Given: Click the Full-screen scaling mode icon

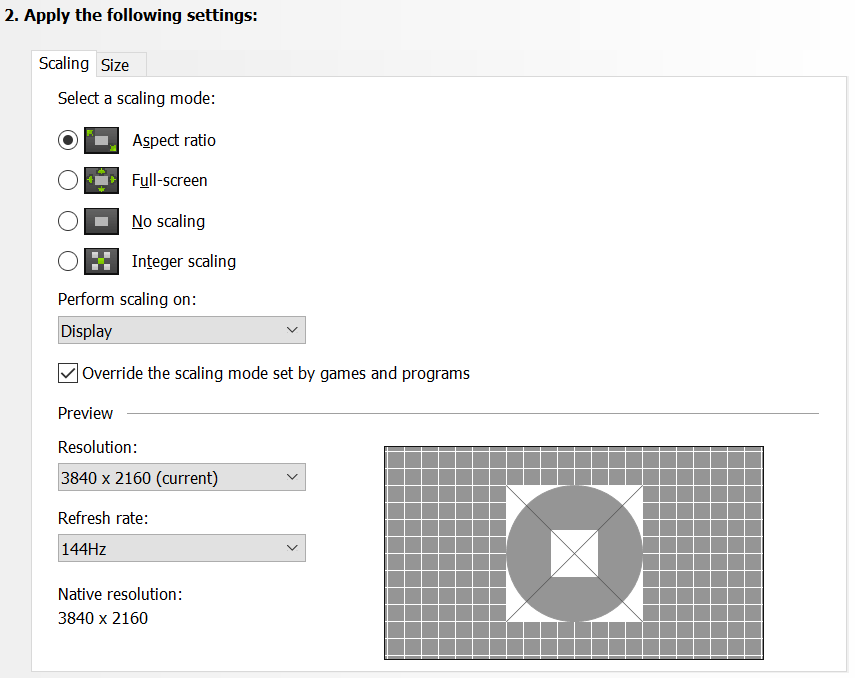Looking at the screenshot, I should pyautogui.click(x=101, y=181).
